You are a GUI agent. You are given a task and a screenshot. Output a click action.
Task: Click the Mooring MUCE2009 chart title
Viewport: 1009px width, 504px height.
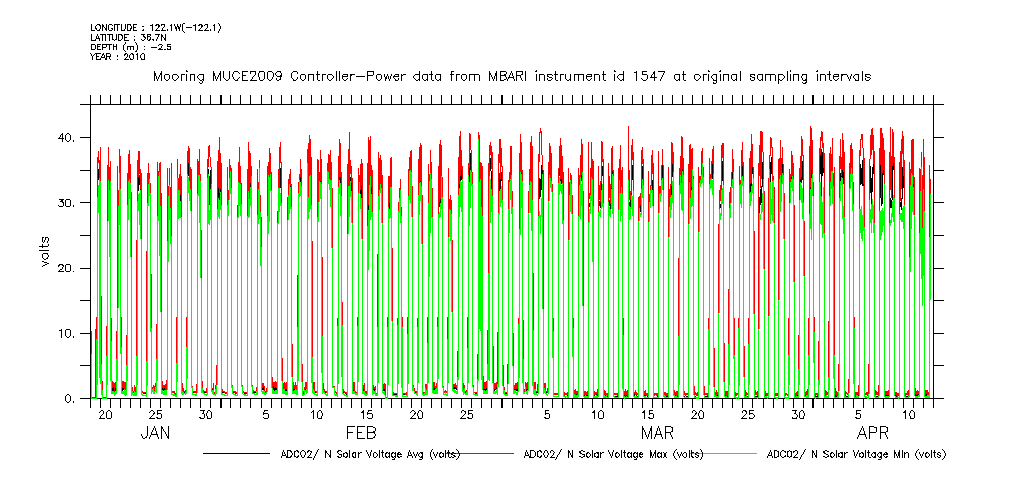coord(511,76)
